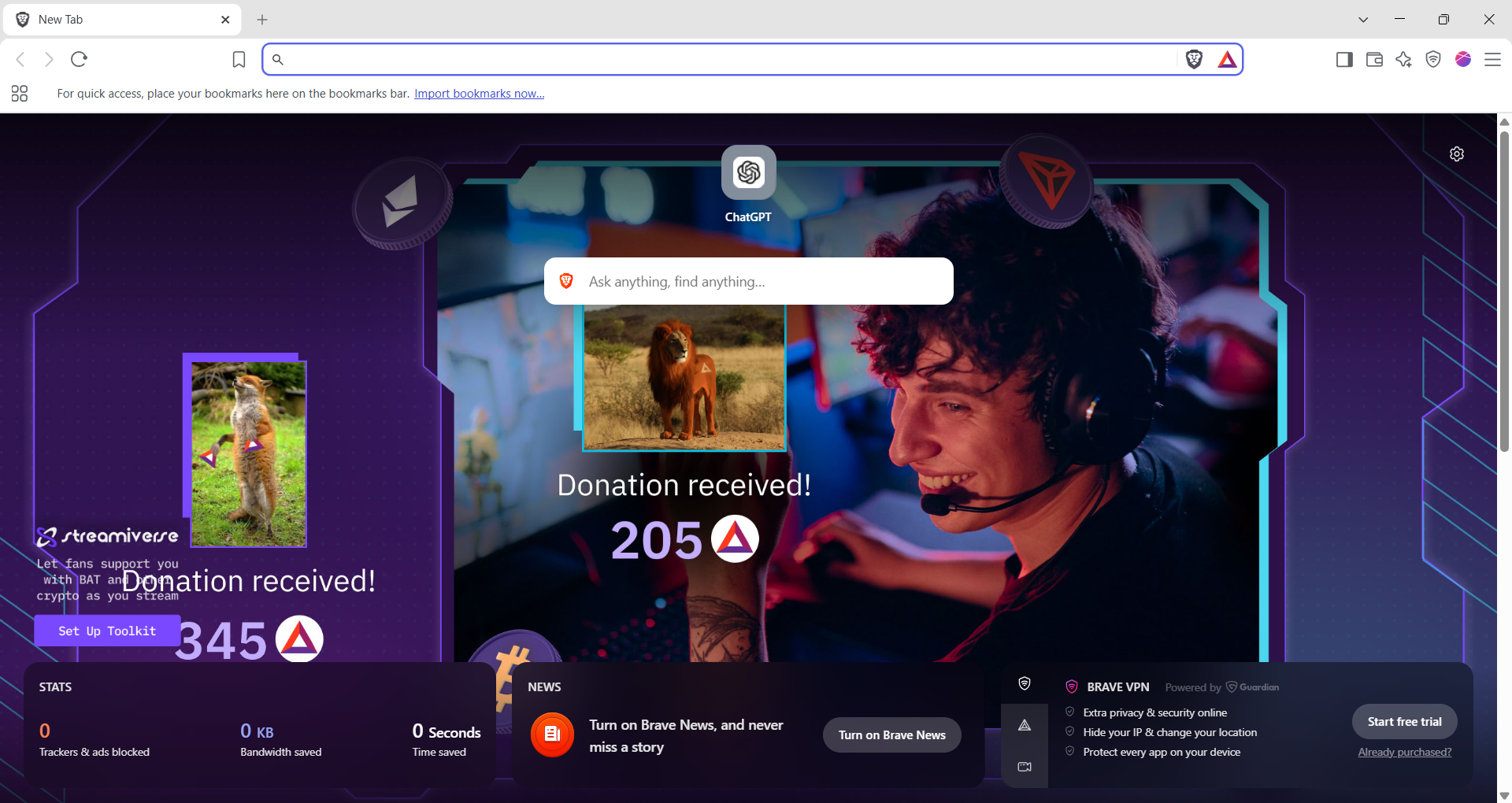Click the Set Up Toolkit button
The image size is (1512, 803).
pos(107,631)
